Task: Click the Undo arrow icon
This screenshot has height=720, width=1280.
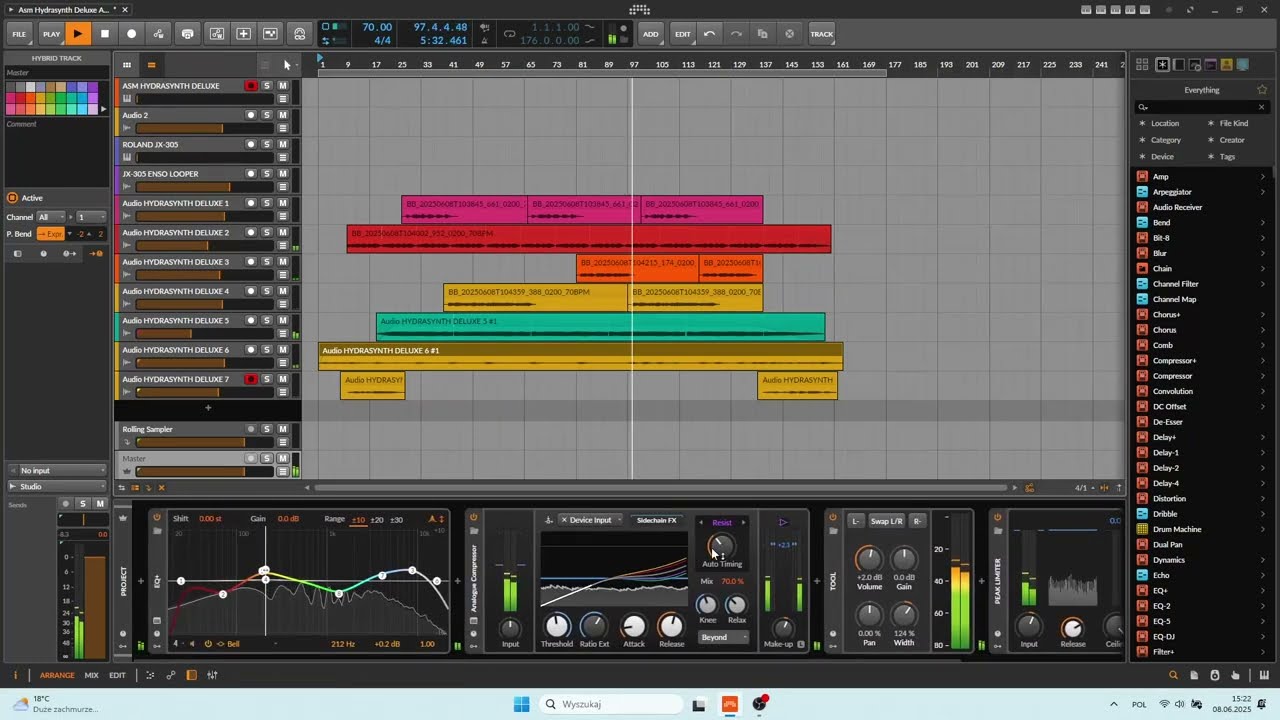Action: click(x=709, y=34)
